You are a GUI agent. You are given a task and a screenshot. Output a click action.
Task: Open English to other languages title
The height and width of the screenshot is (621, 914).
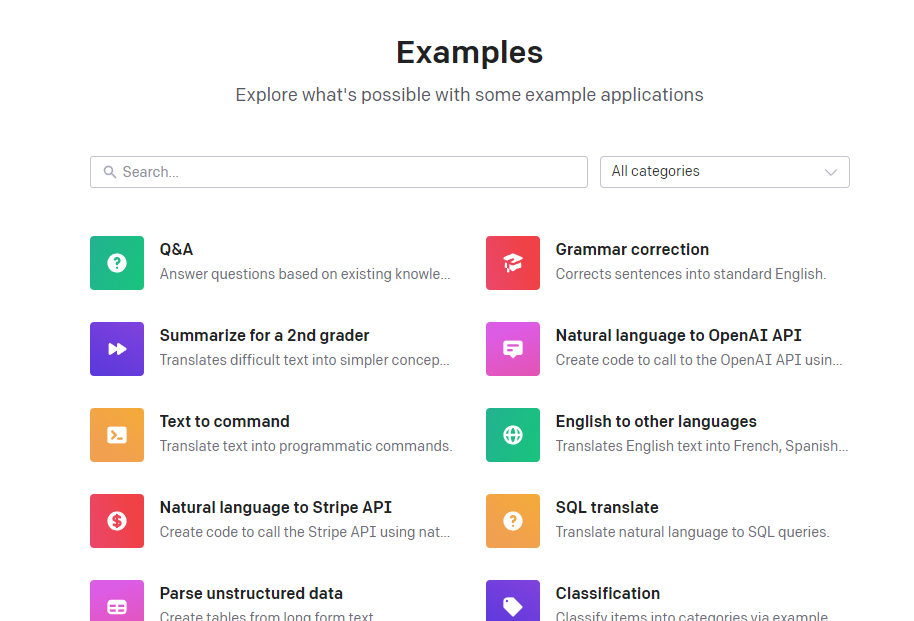(656, 422)
